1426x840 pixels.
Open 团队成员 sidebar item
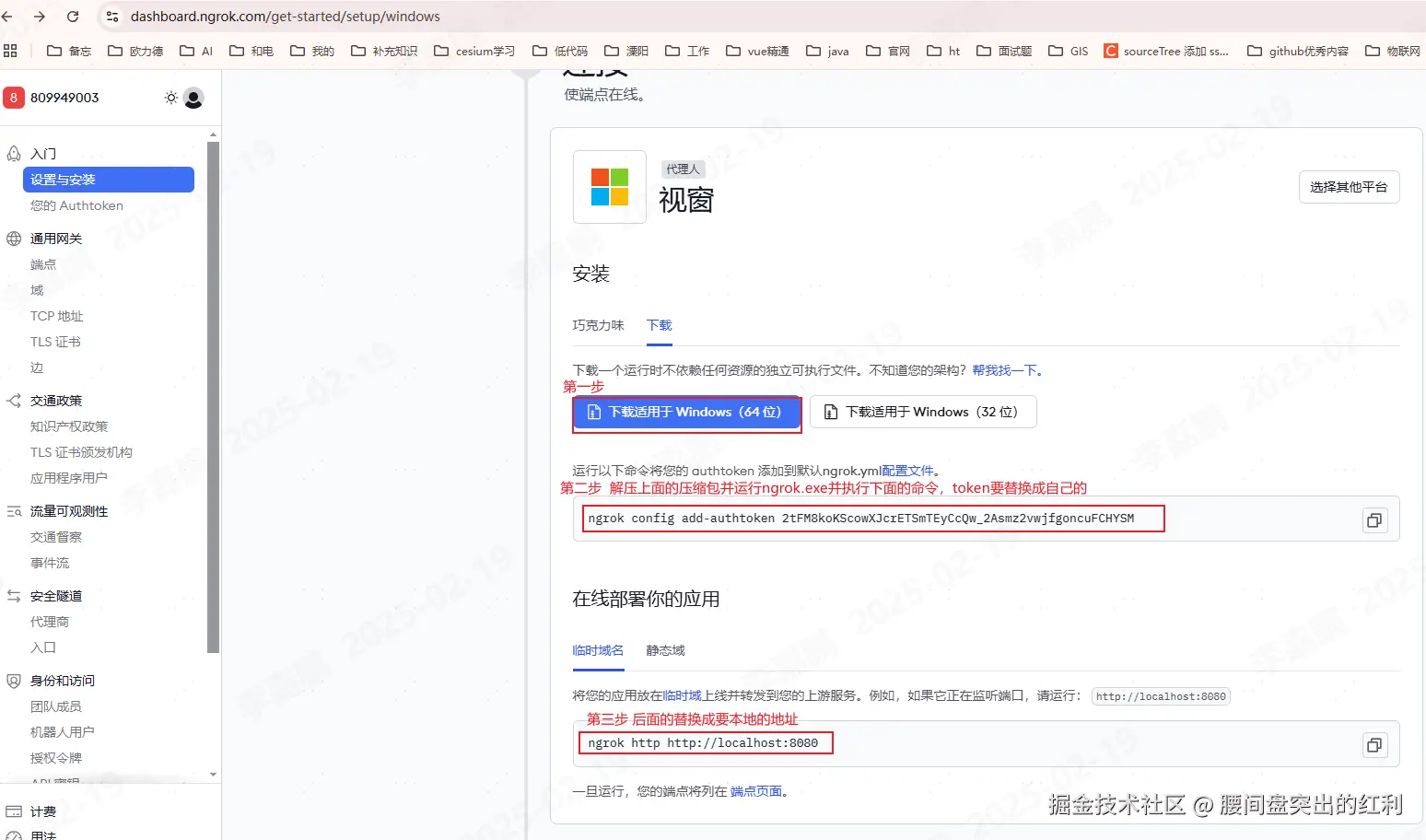click(x=56, y=706)
